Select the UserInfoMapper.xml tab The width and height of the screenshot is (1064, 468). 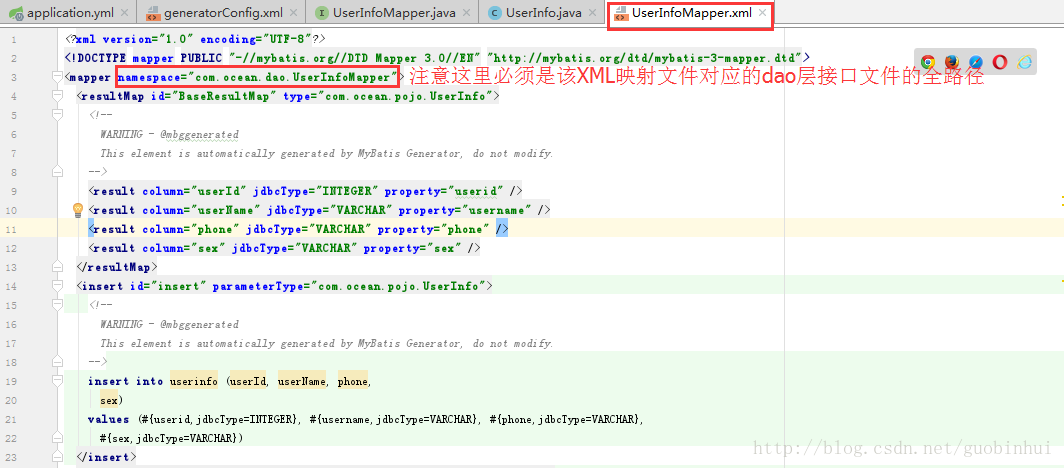pyautogui.click(x=690, y=14)
